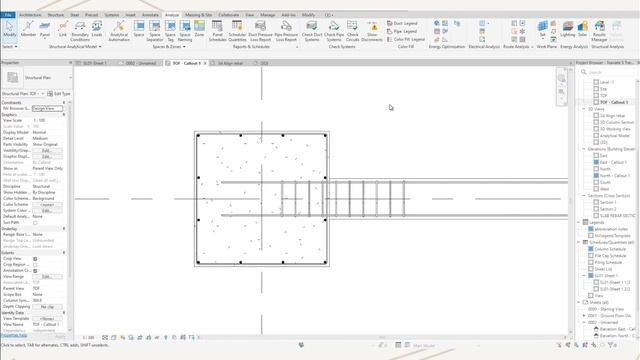
Task: Open the Space Naming tool
Action: pos(185,31)
